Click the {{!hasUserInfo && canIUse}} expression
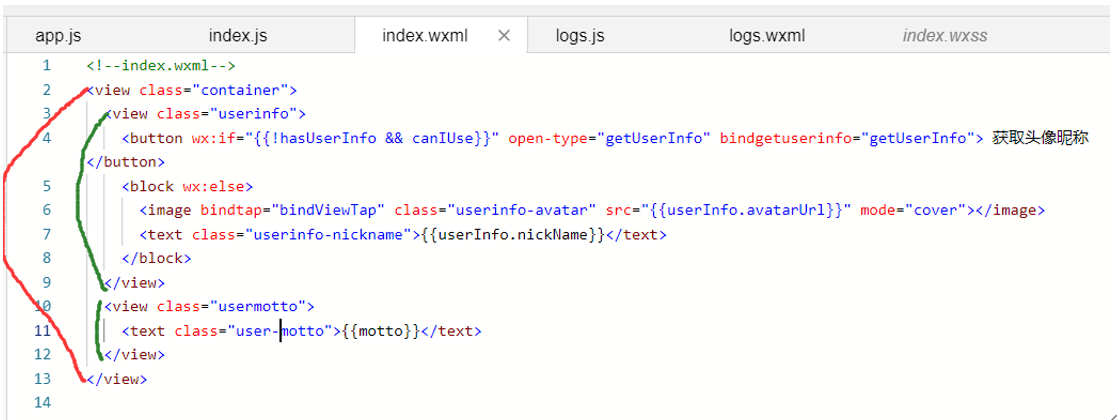The height and width of the screenshot is (420, 1118). tap(373, 138)
